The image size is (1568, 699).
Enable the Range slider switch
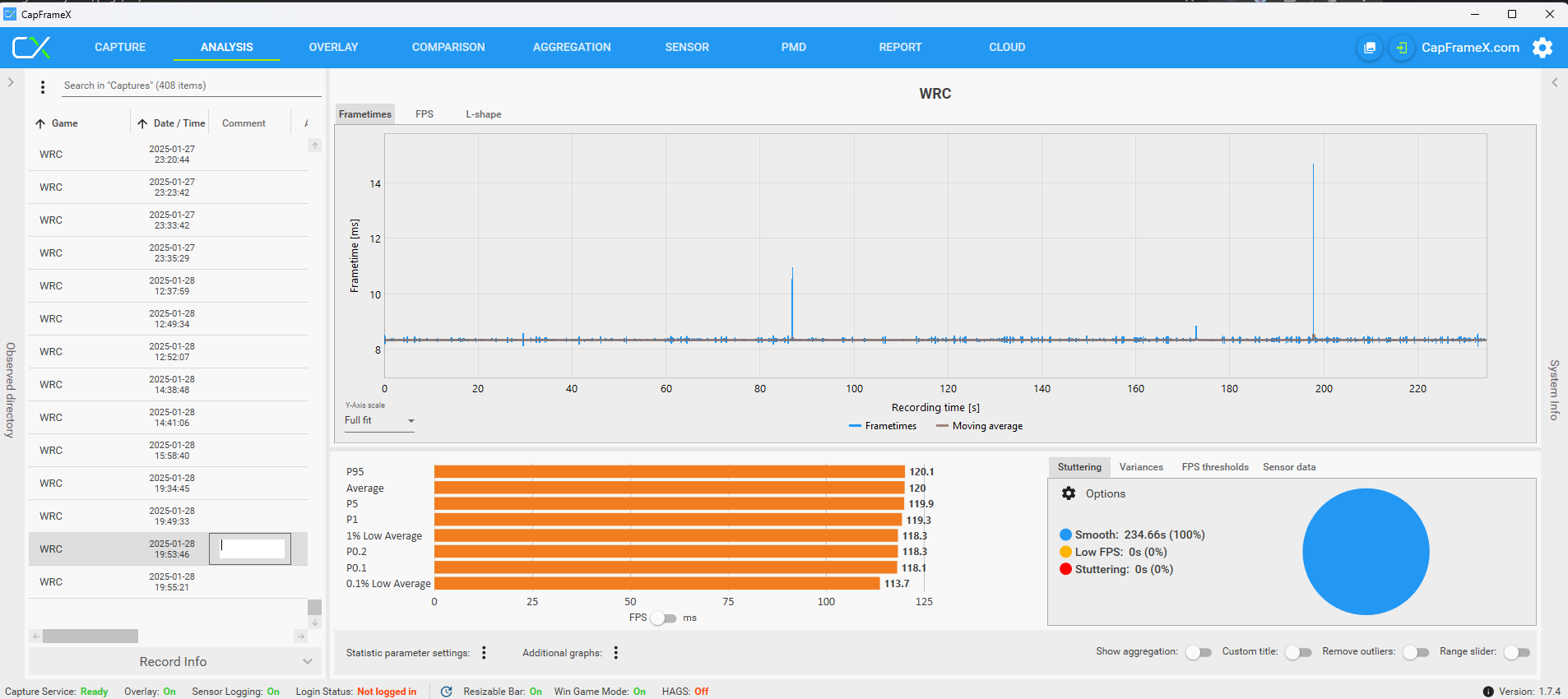[x=1516, y=652]
